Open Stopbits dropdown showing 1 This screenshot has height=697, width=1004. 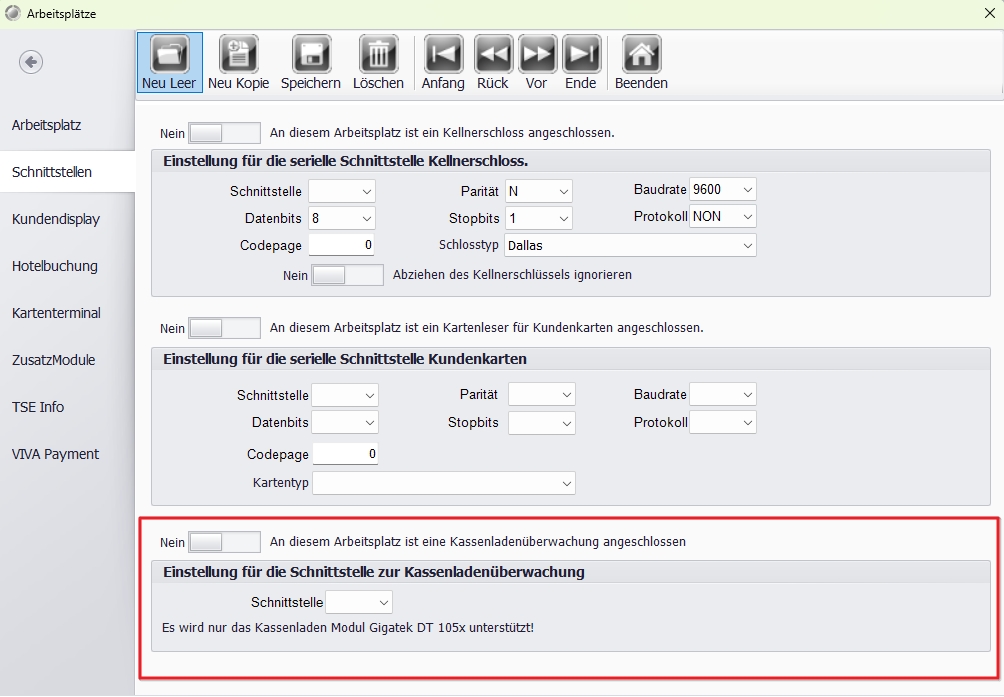coord(538,218)
